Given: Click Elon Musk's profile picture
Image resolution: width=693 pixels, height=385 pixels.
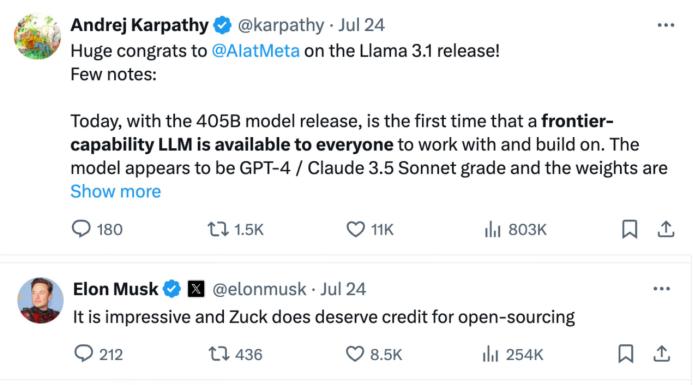Looking at the screenshot, I should 40,301.
